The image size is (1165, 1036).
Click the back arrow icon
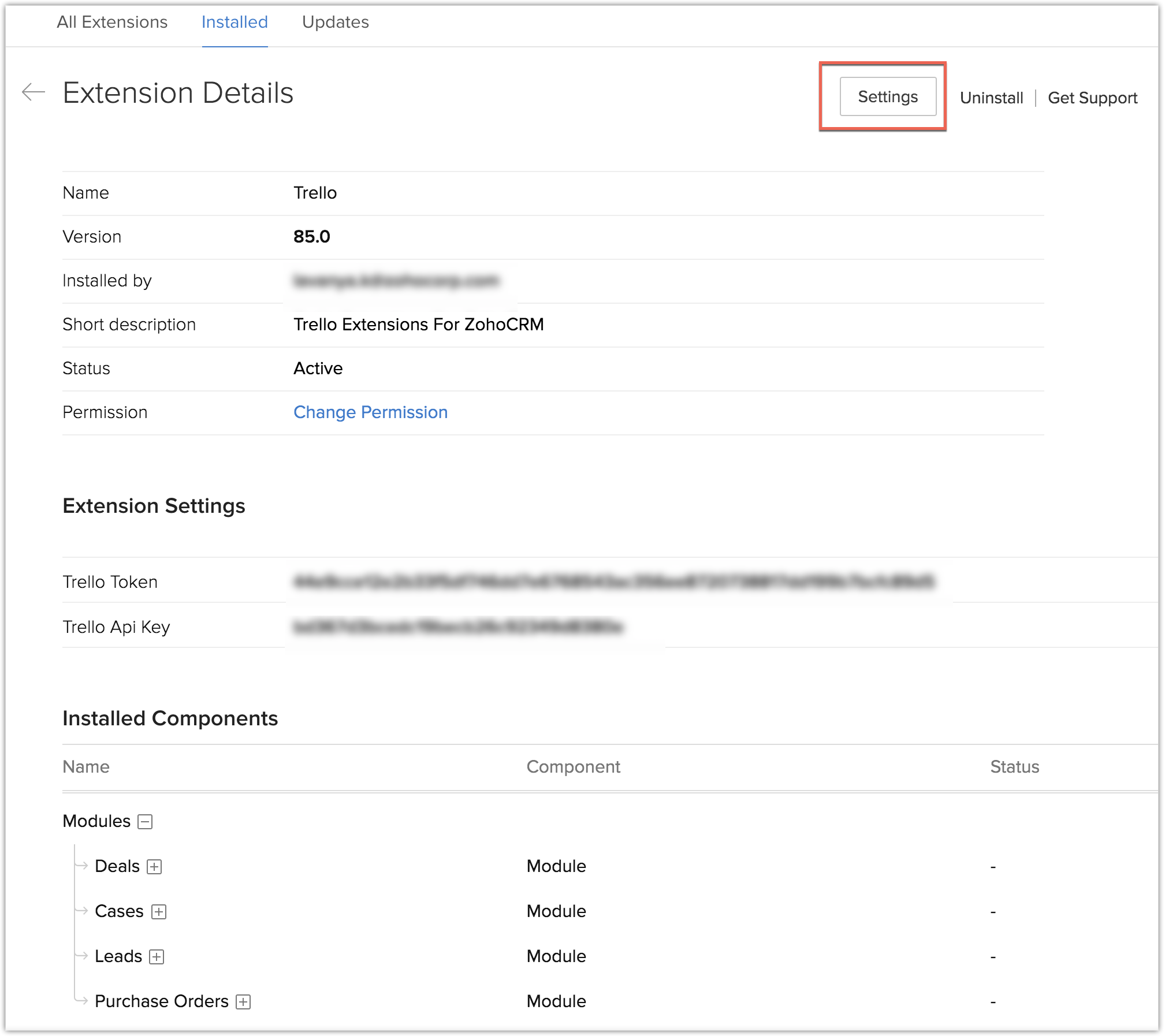coord(33,92)
